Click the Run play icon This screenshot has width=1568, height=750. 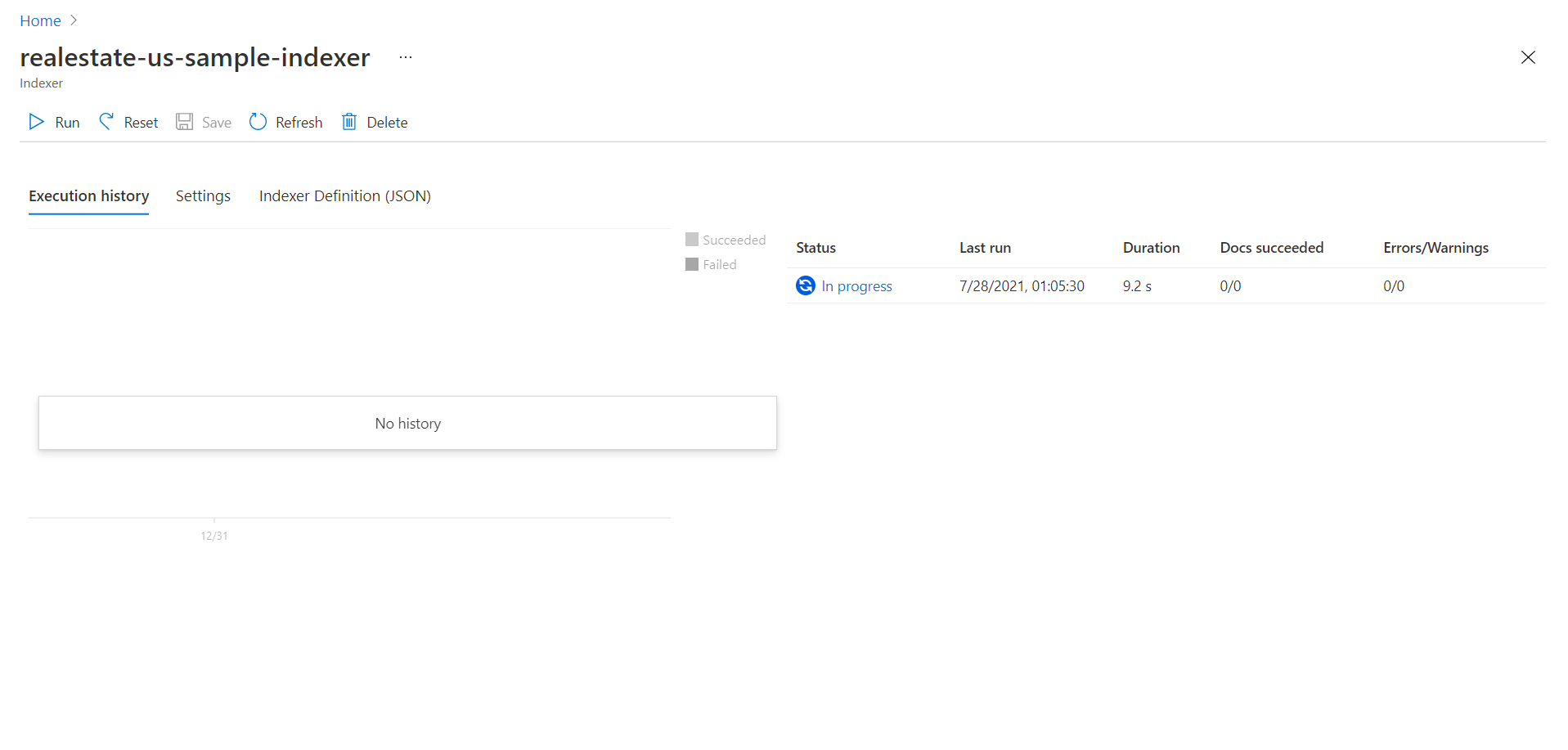[x=36, y=122]
